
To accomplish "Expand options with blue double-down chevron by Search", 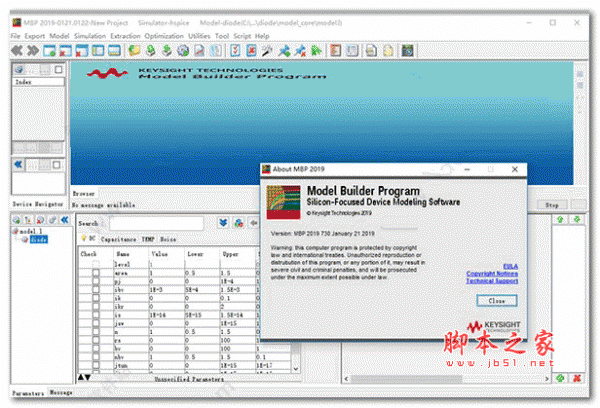I will [223, 223].
